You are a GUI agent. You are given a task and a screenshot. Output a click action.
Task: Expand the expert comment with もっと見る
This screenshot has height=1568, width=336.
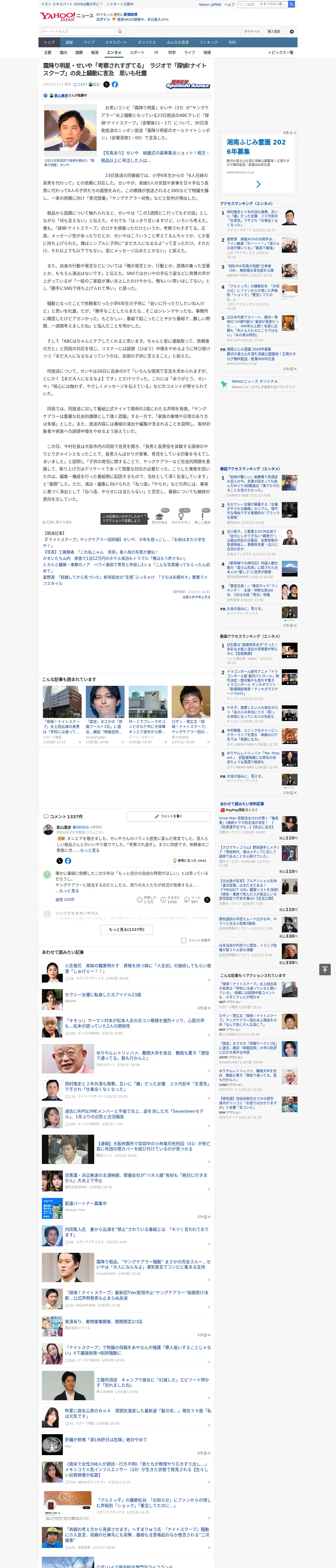(90, 850)
